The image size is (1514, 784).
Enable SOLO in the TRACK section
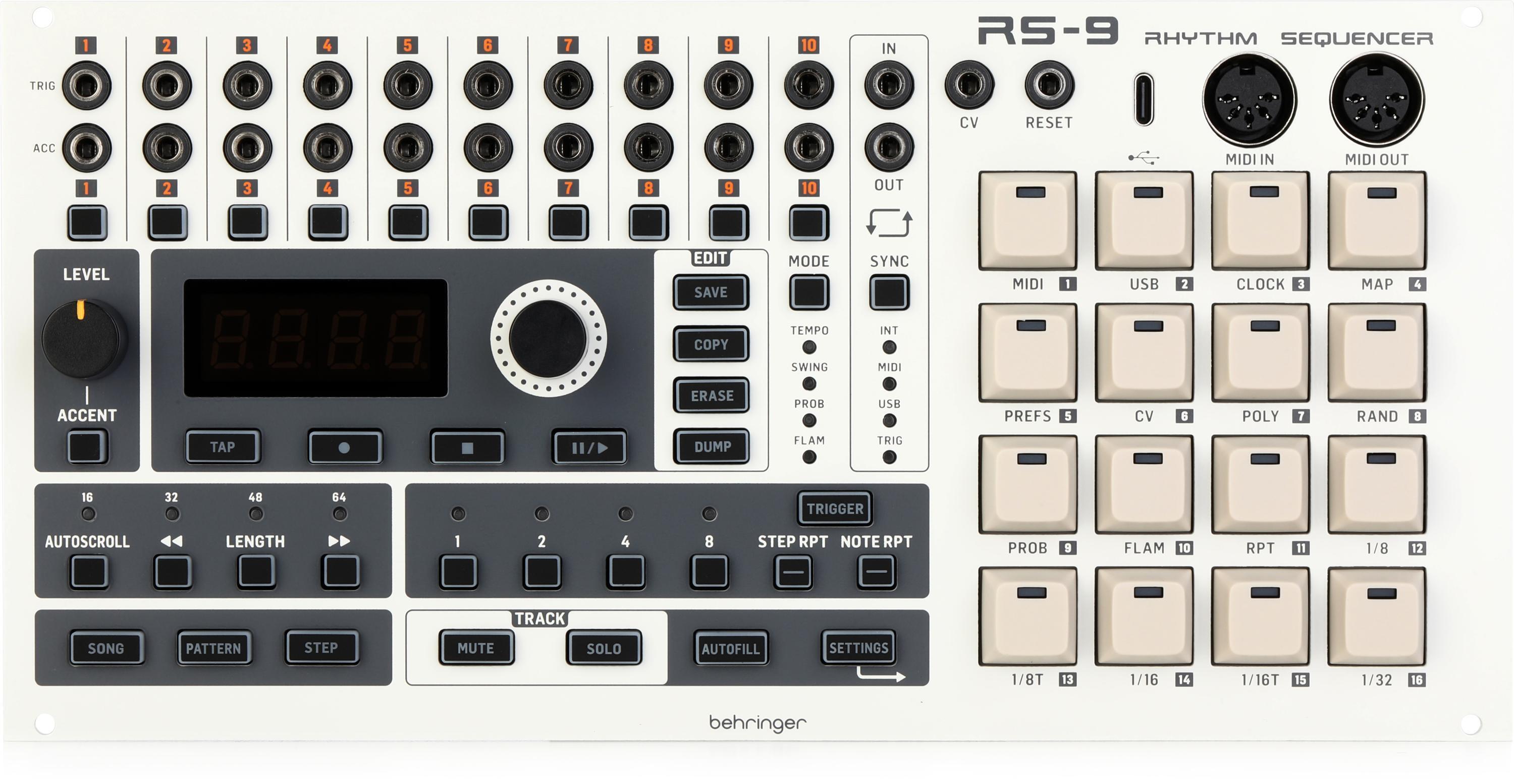(603, 648)
